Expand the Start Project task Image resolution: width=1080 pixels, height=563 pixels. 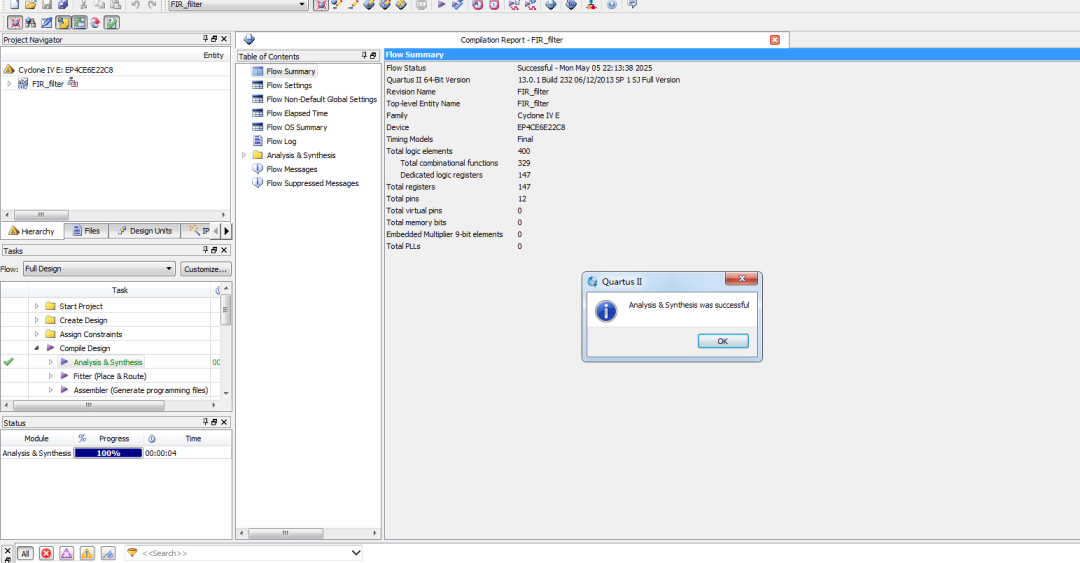click(x=37, y=306)
